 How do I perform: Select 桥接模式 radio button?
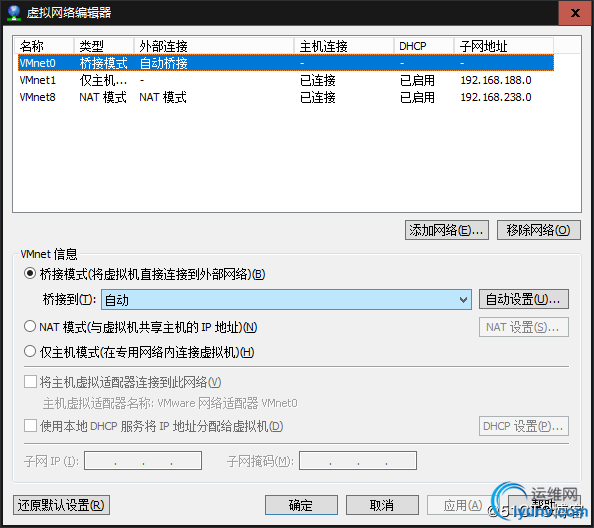point(30,273)
